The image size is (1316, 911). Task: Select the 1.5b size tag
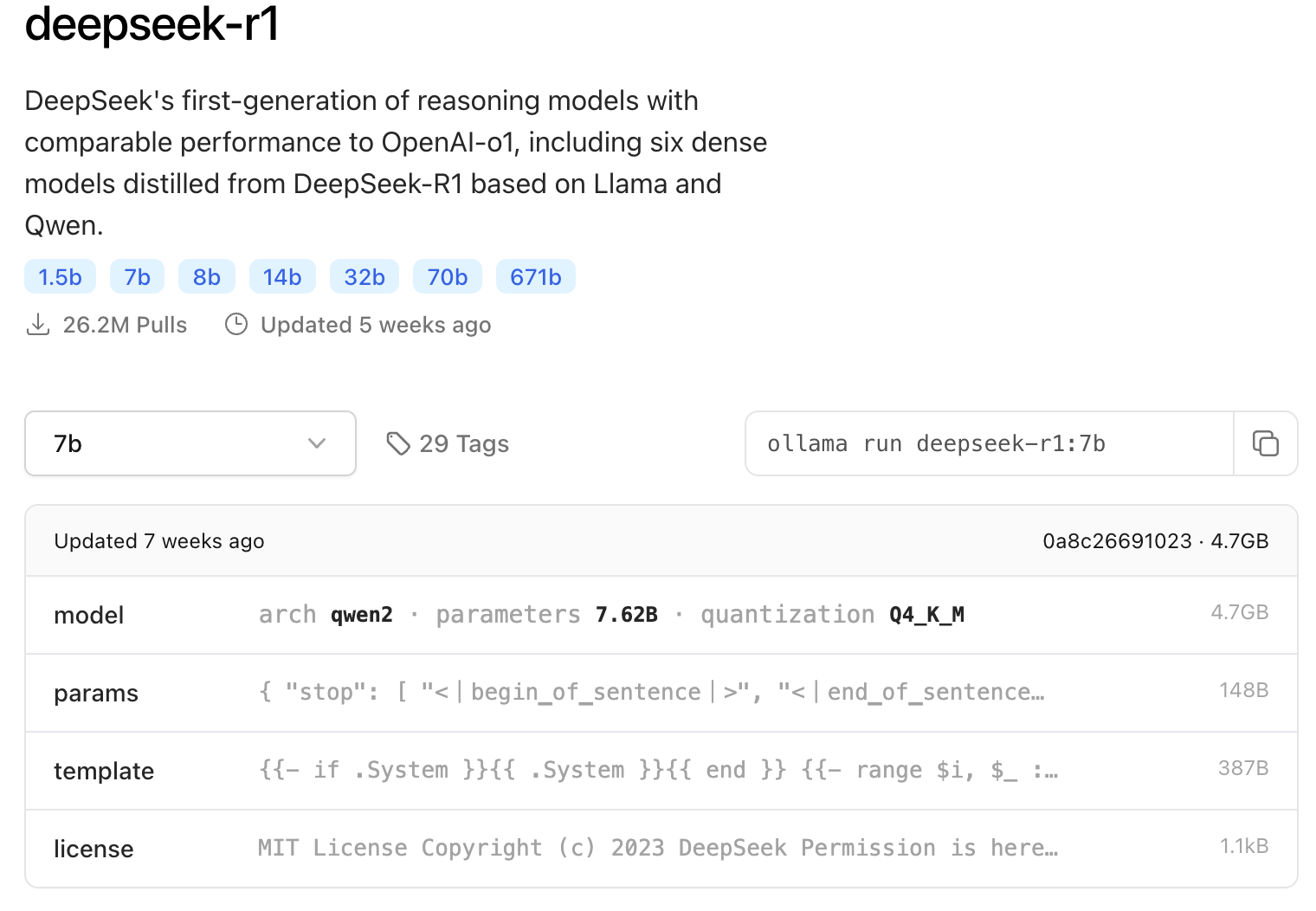pyautogui.click(x=60, y=277)
